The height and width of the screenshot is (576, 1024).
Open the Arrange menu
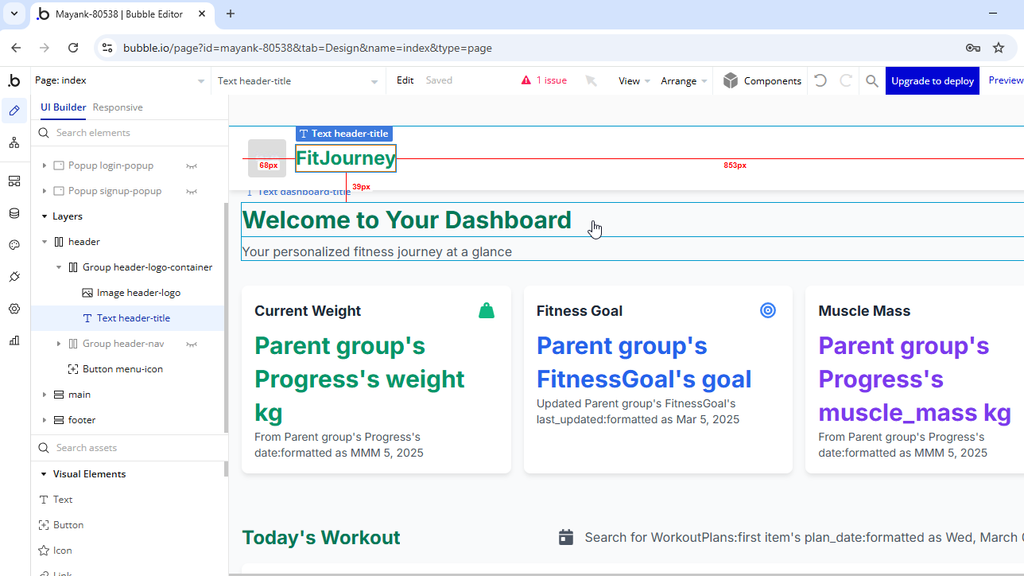pos(684,81)
